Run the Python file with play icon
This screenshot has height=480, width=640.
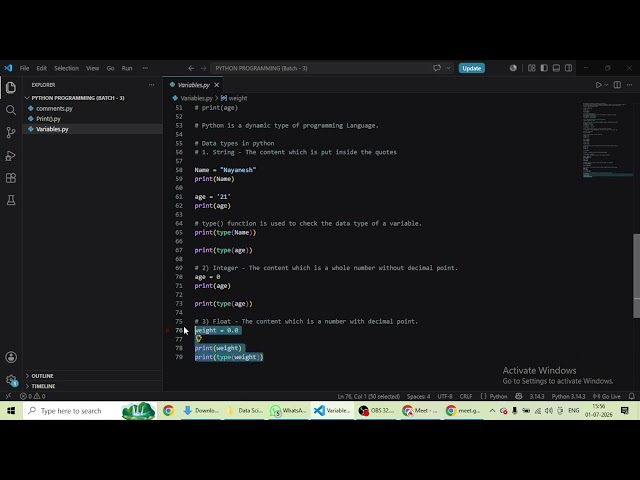(598, 85)
